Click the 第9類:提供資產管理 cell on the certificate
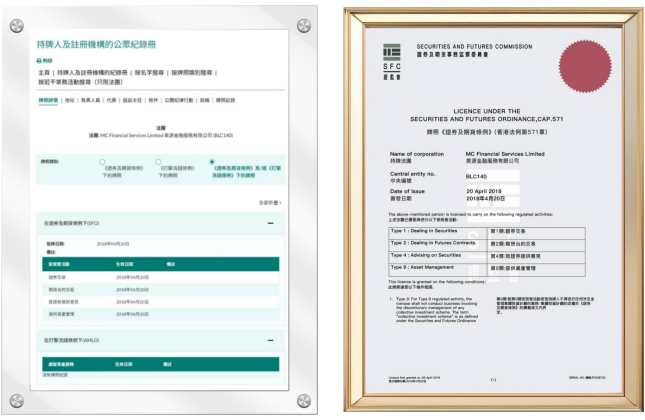 click(x=536, y=269)
